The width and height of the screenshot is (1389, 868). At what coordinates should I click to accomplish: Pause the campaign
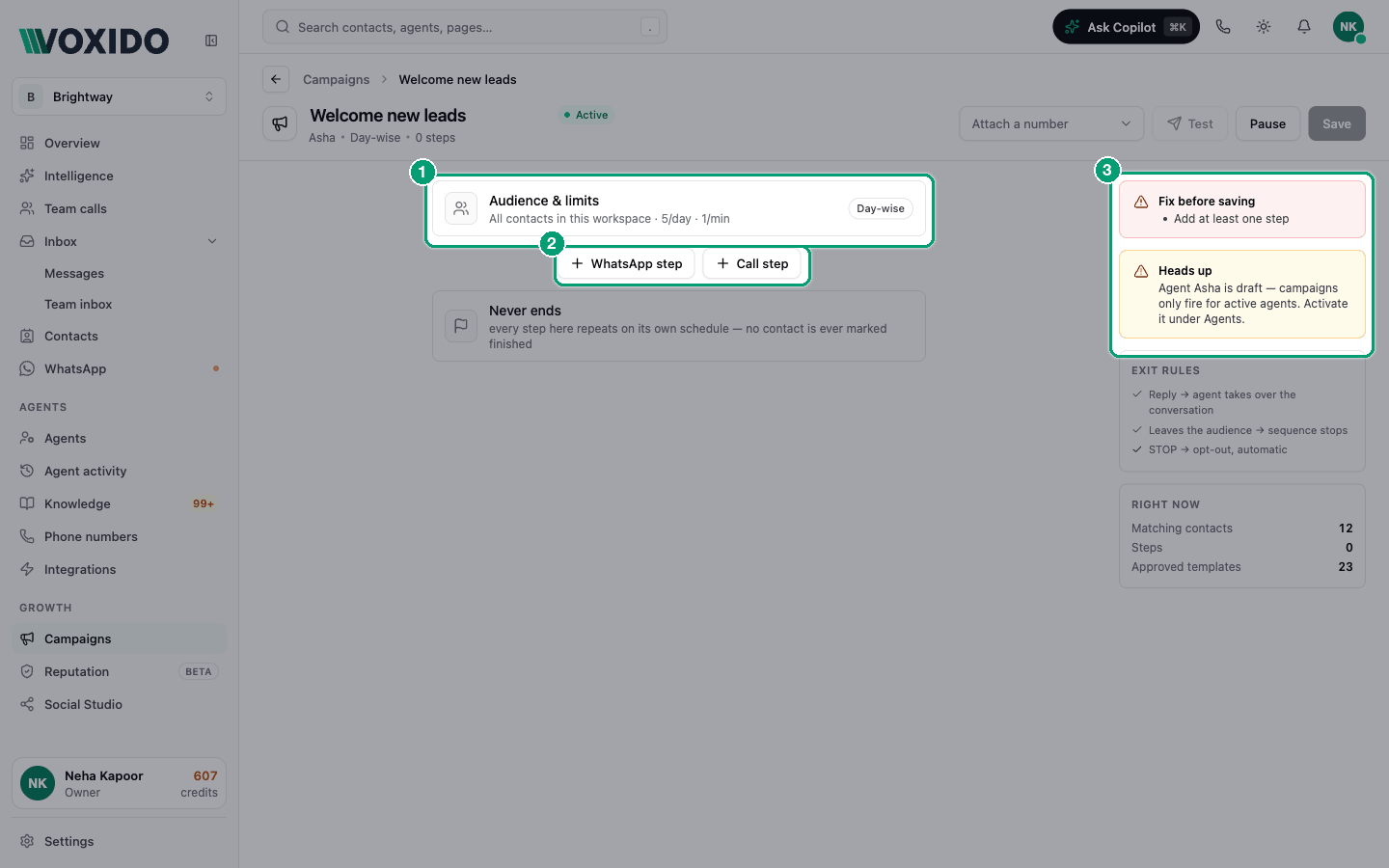[1267, 123]
